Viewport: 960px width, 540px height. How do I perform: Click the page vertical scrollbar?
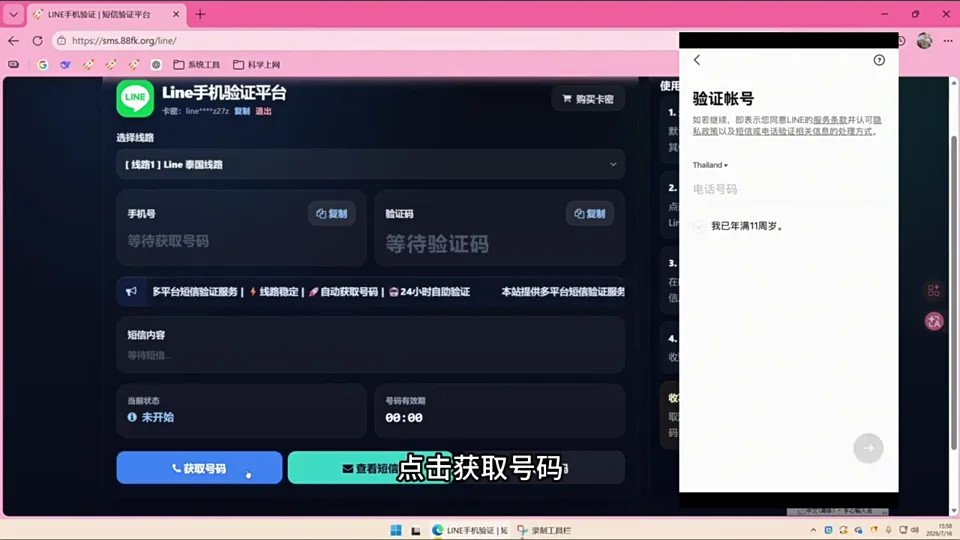coord(954,294)
